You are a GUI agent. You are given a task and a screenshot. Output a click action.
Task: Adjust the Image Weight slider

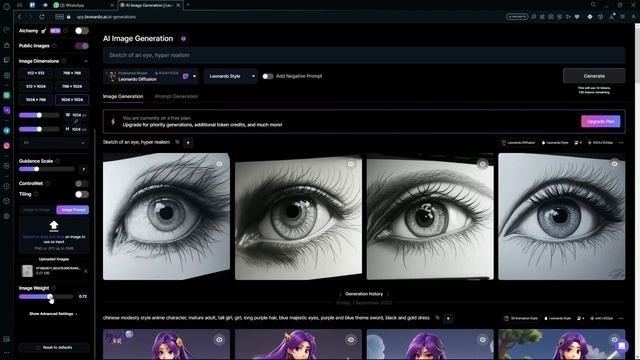(x=46, y=297)
